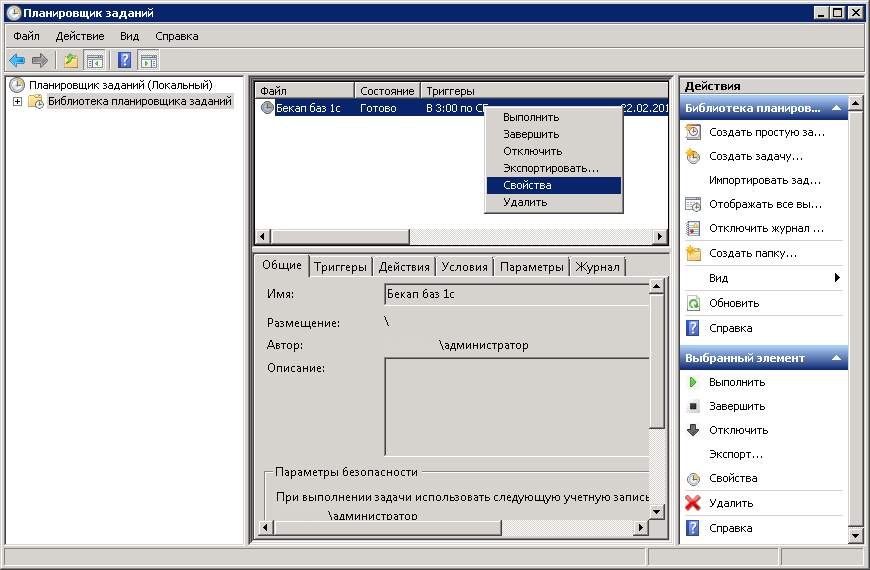The height and width of the screenshot is (570, 870).
Task: Click Actions pane scrollbar down arrow
Action: [x=856, y=536]
